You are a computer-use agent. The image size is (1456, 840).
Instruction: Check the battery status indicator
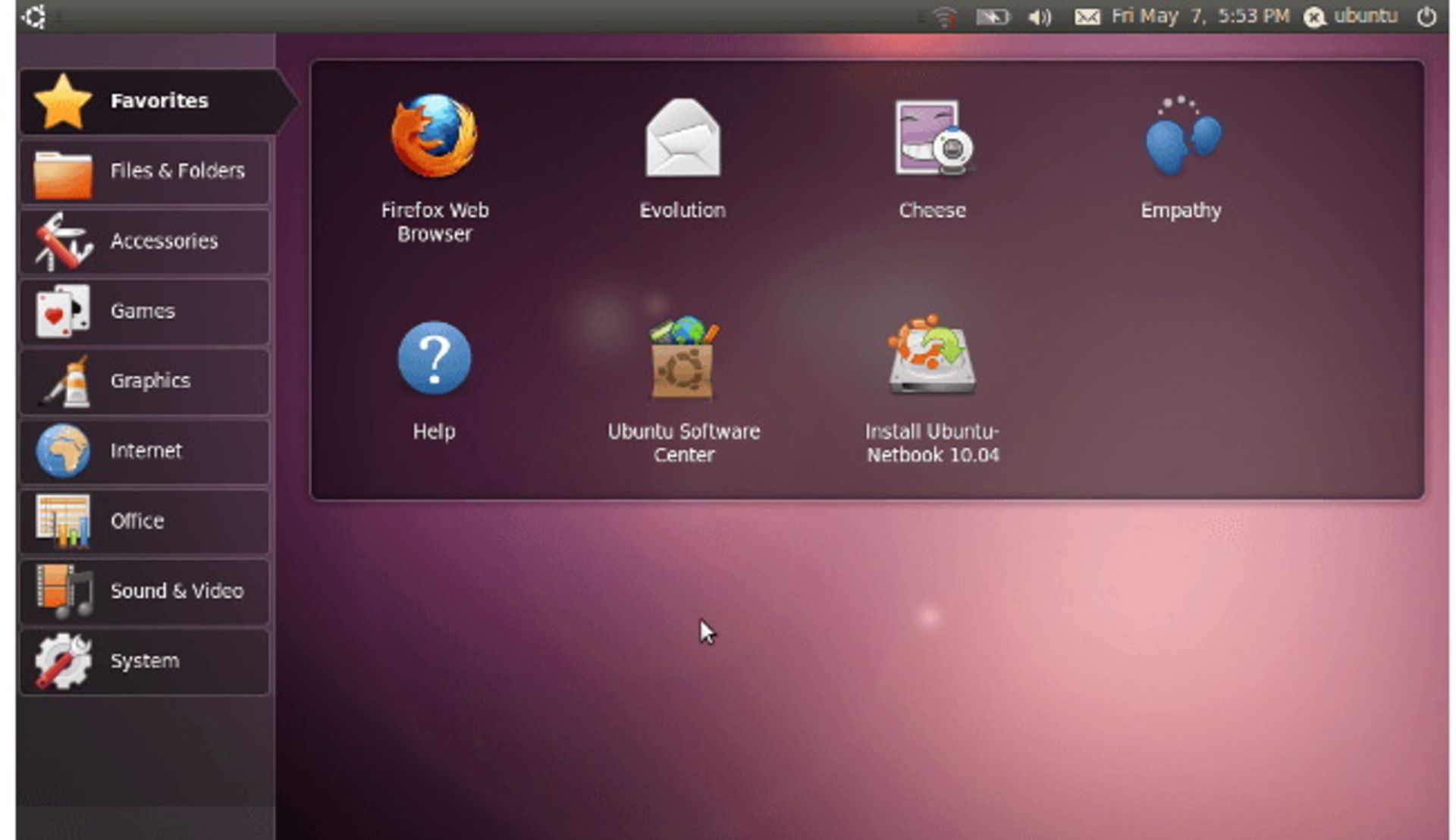tap(993, 17)
